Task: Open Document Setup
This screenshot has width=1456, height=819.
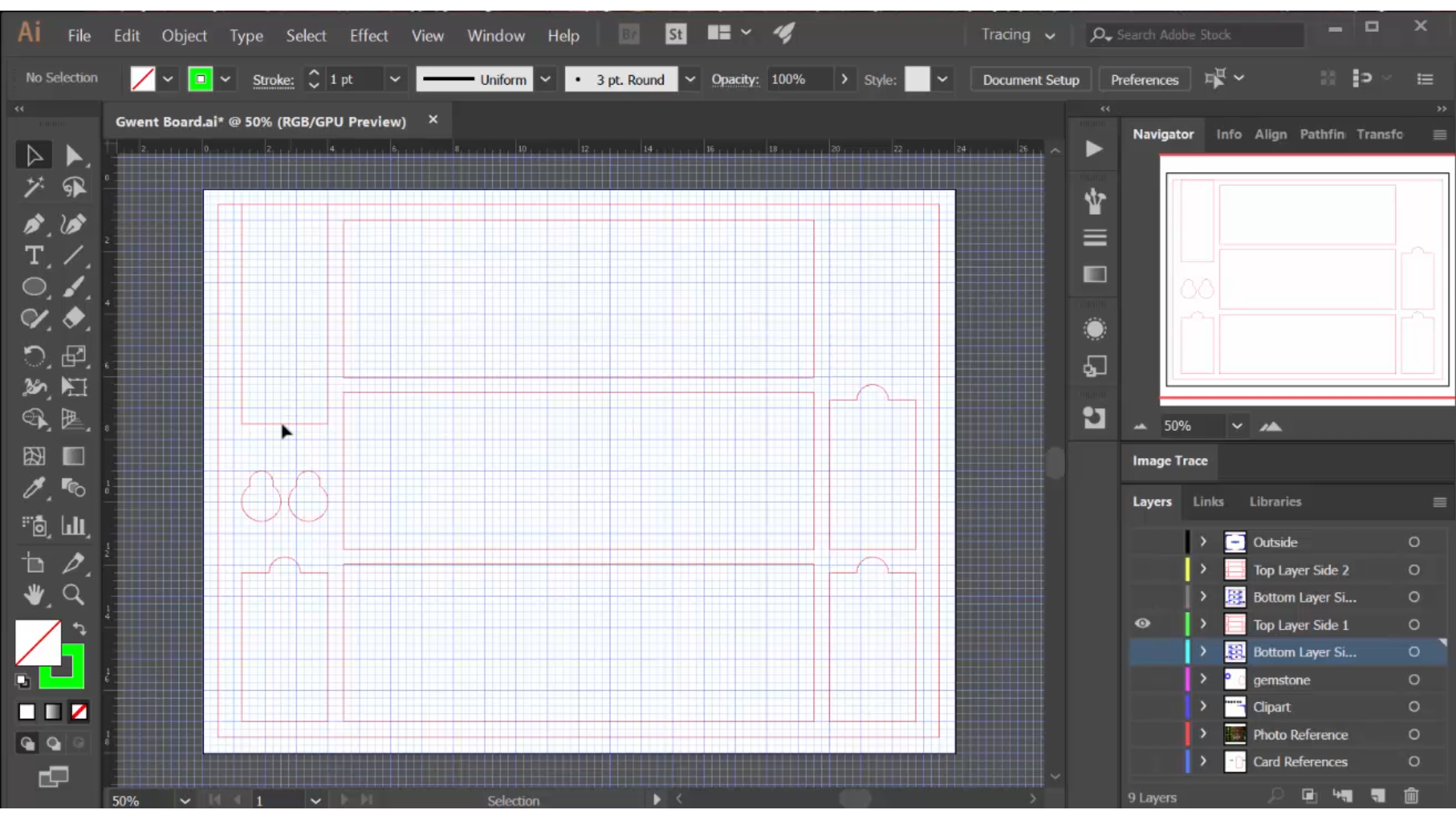Action: 1030,79
